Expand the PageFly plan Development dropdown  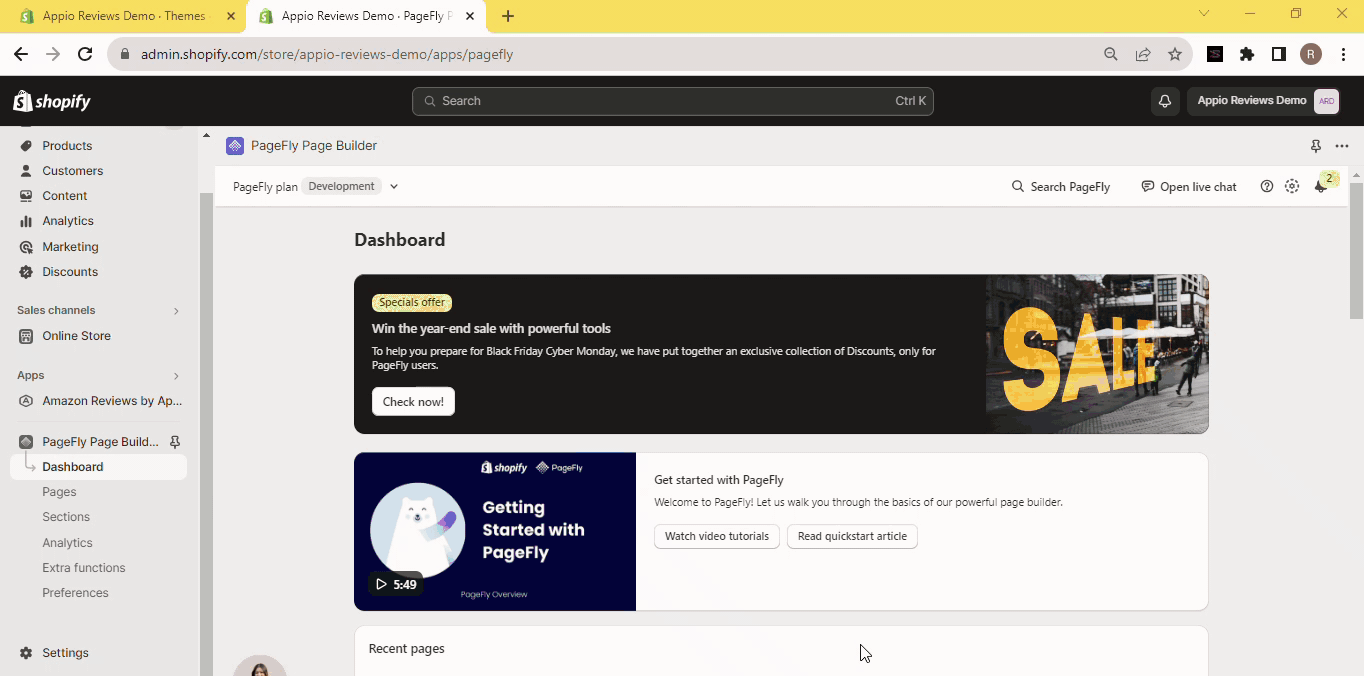(394, 186)
